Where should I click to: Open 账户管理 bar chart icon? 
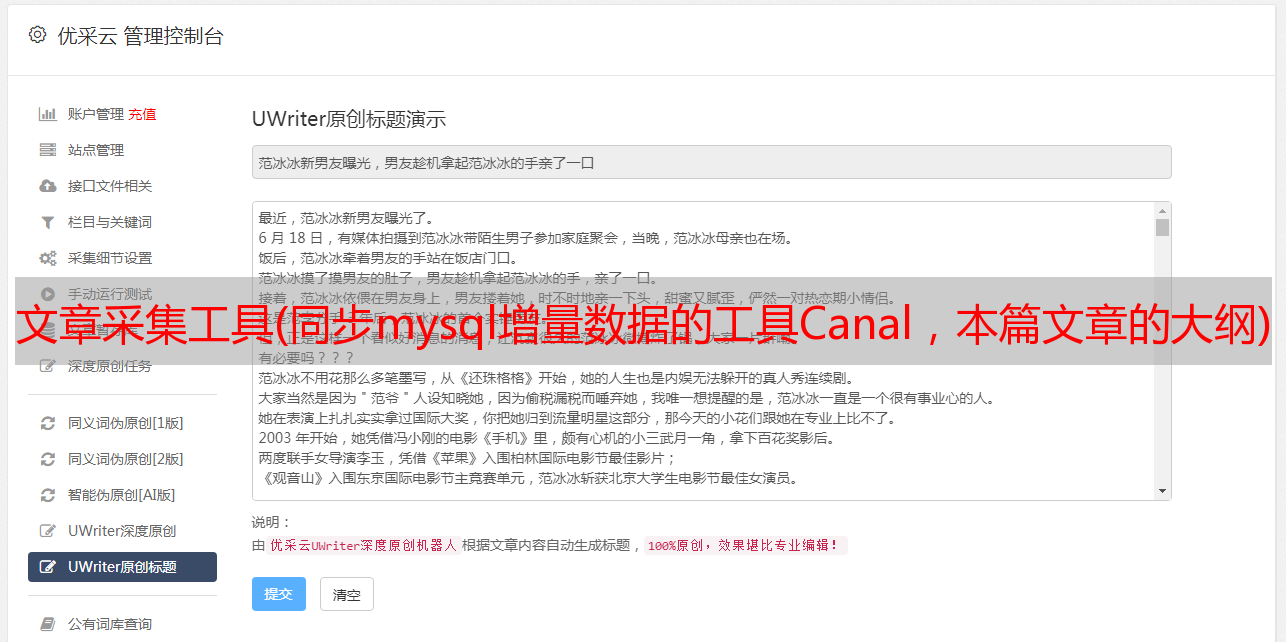(x=47, y=114)
